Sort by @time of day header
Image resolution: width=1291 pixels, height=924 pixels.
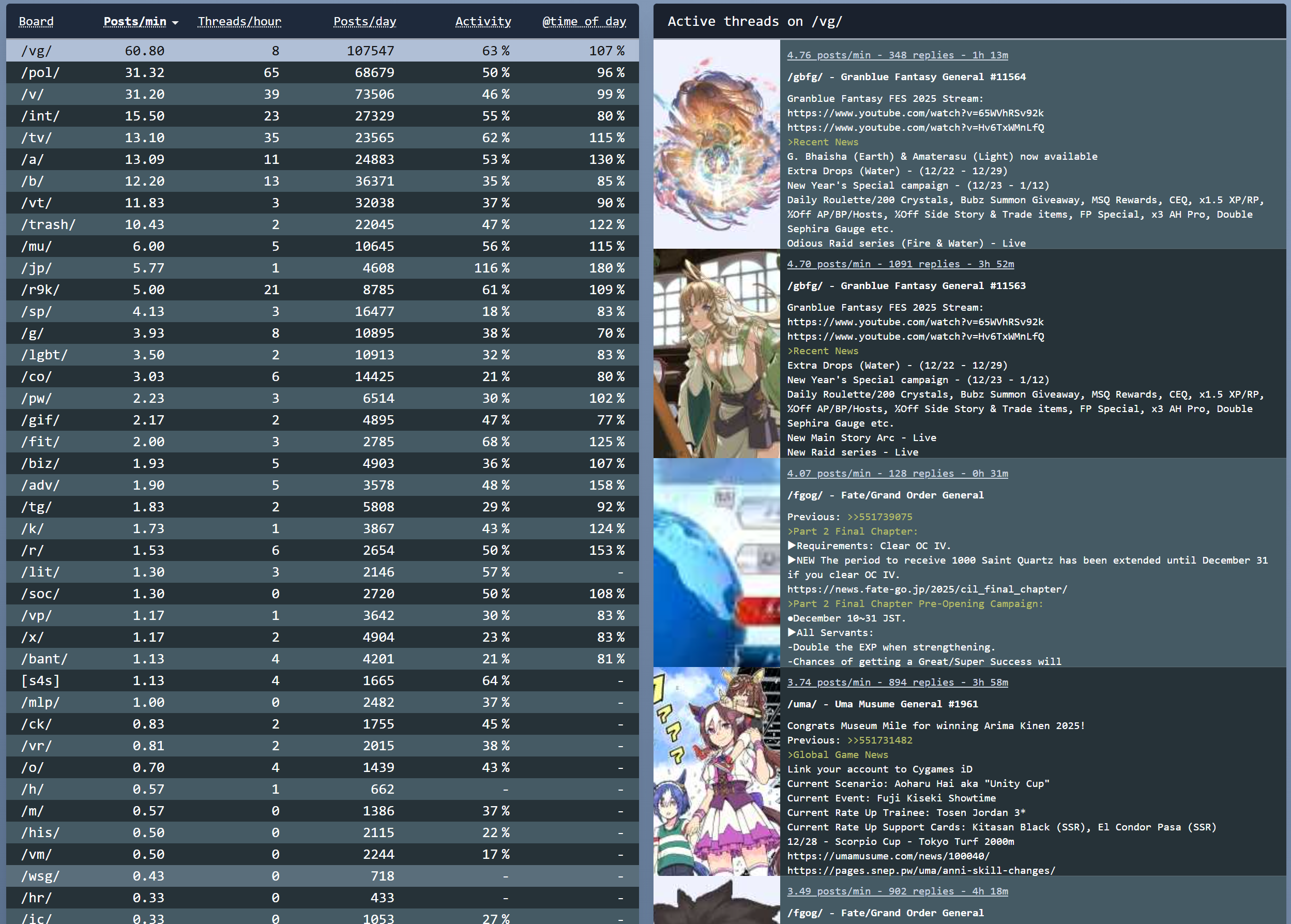584,22
